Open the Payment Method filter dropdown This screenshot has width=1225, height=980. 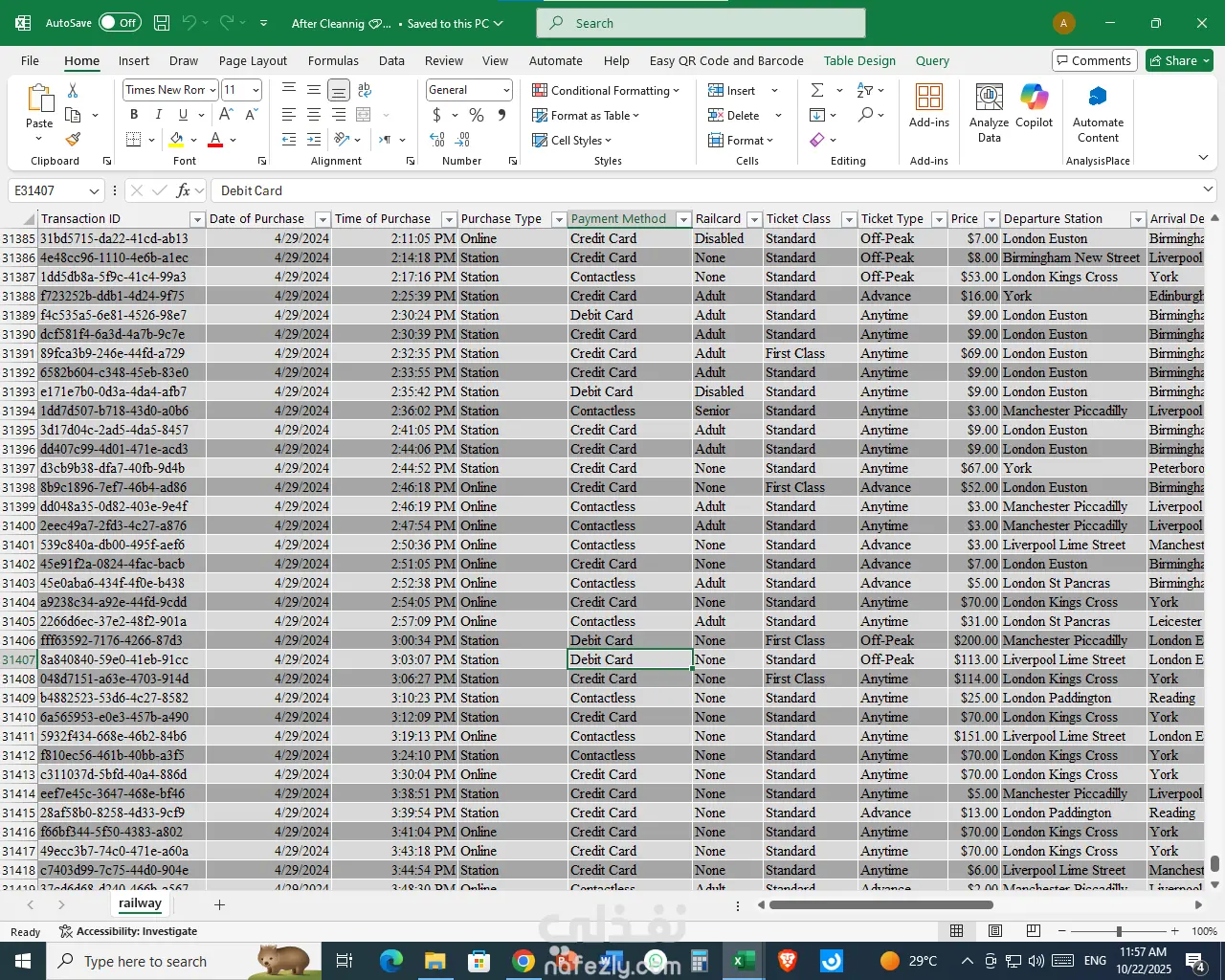point(683,219)
